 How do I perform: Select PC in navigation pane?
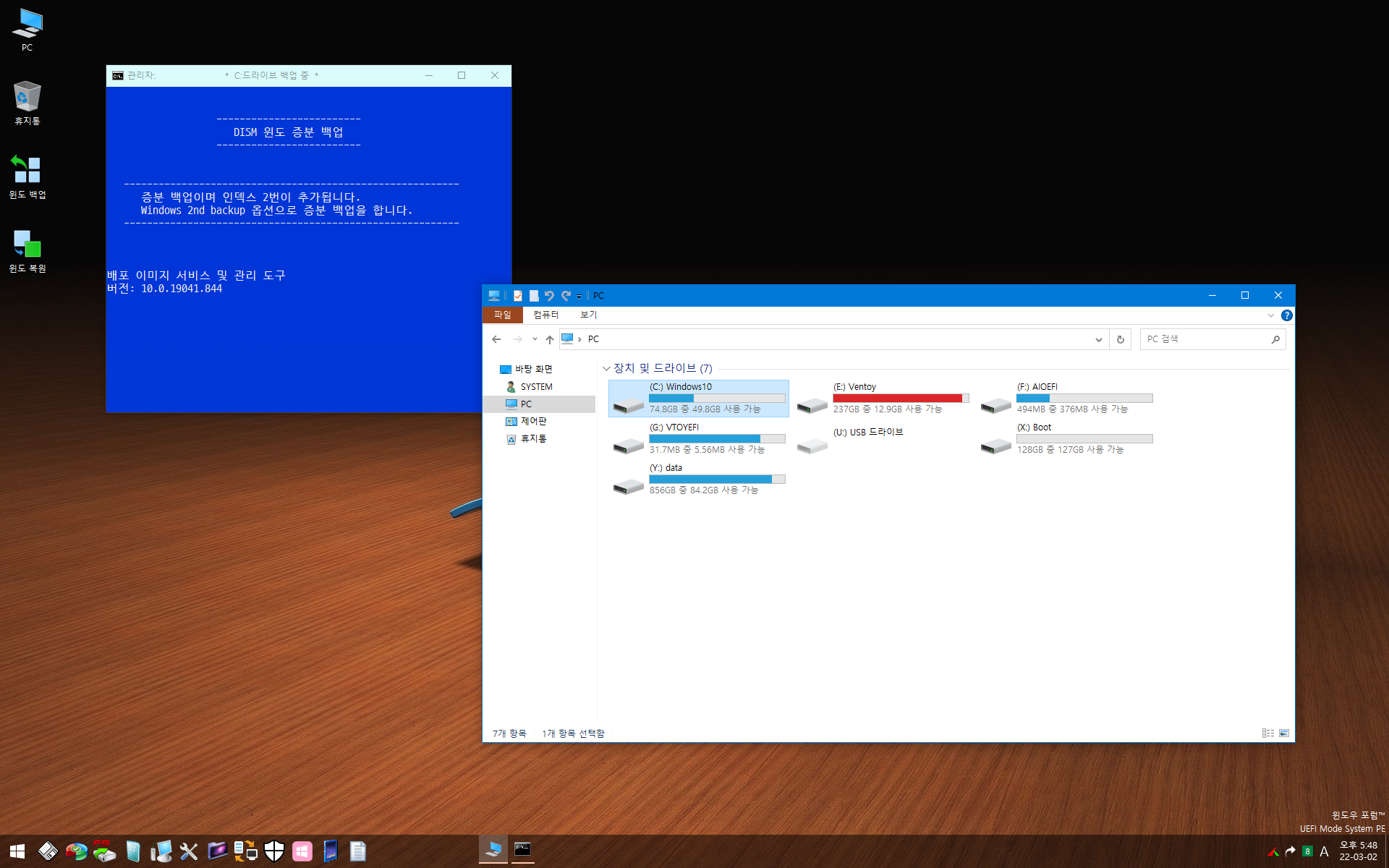tap(539, 404)
